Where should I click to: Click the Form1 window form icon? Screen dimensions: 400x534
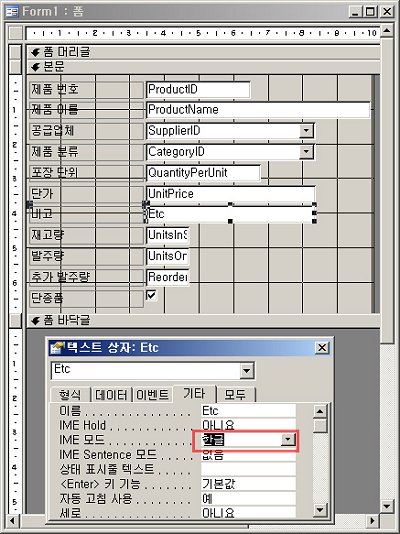[12, 12]
